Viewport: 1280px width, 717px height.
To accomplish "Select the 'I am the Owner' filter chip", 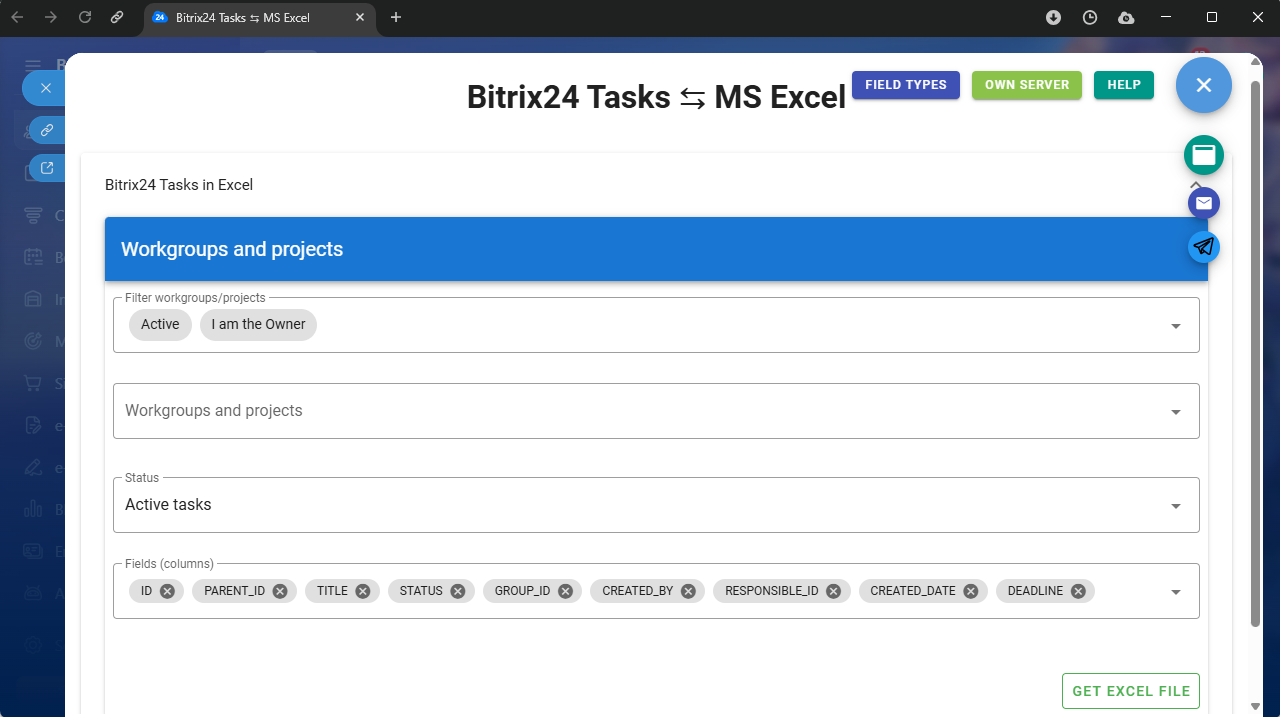I will click(258, 324).
